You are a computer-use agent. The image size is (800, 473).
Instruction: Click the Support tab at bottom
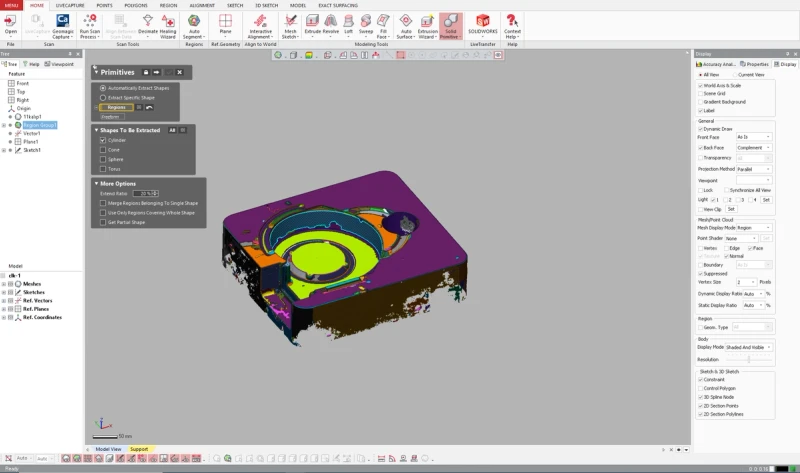(139, 450)
